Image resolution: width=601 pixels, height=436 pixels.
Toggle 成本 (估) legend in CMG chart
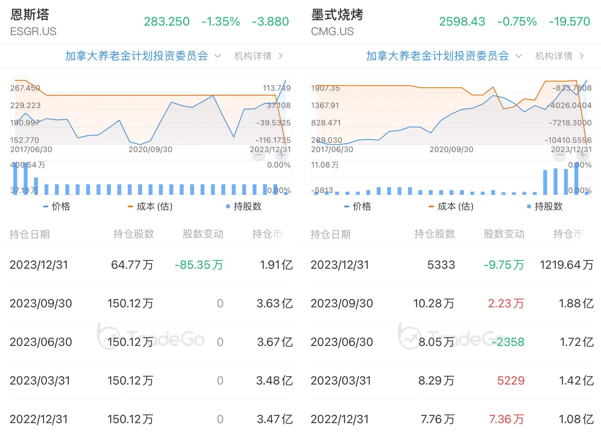point(451,207)
